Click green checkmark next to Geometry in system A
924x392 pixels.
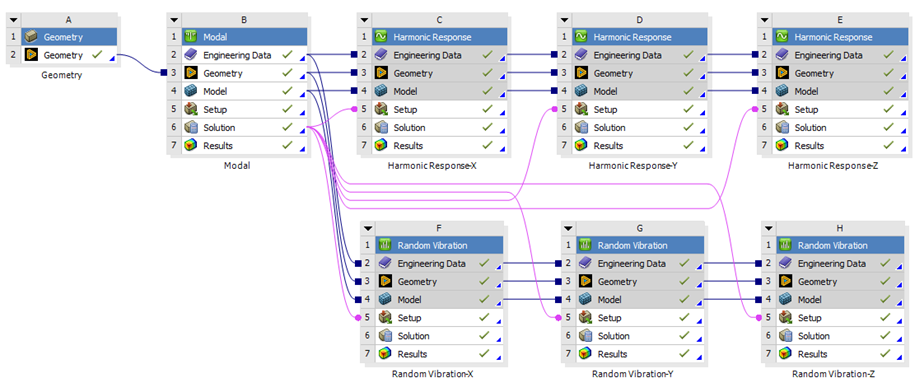pyautogui.click(x=97, y=55)
